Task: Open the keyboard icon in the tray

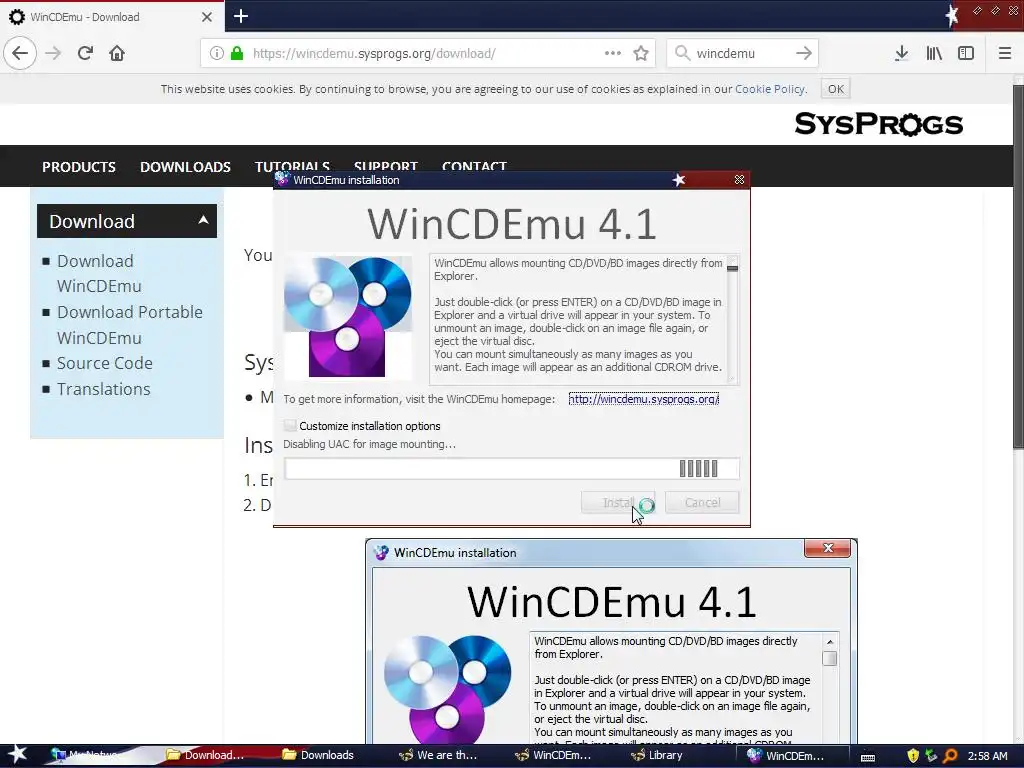Action: [x=867, y=756]
